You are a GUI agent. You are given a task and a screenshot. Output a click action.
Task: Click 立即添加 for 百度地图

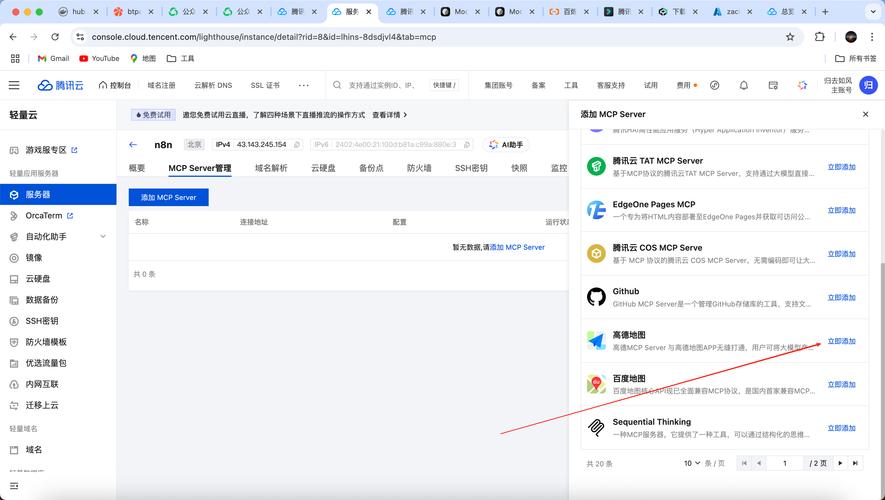842,384
